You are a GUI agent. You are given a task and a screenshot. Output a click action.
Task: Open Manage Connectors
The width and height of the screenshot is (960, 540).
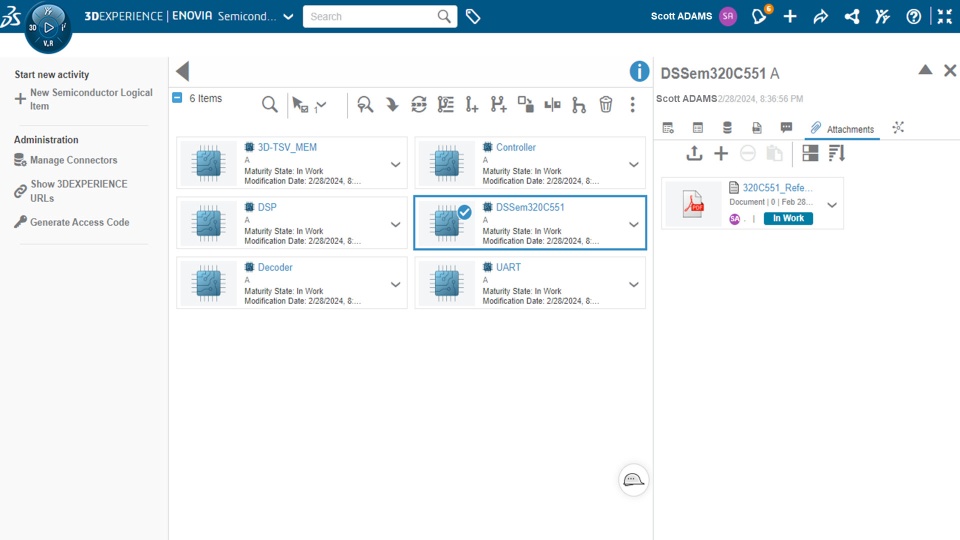[66, 160]
